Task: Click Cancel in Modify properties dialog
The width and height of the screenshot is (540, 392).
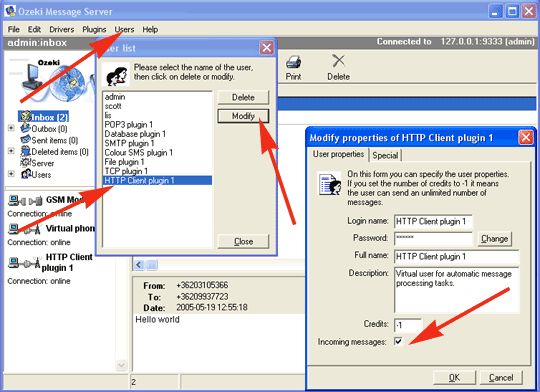Action: point(501,378)
